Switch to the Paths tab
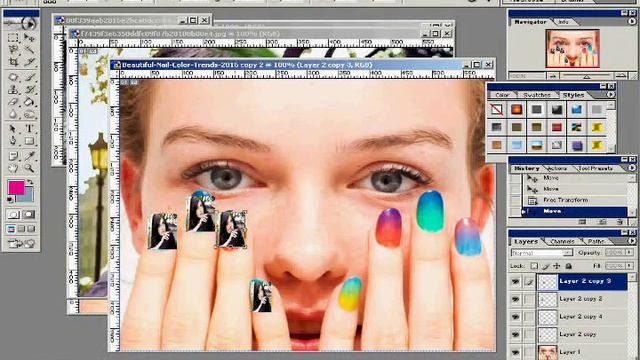This screenshot has width=640, height=360. tap(596, 242)
